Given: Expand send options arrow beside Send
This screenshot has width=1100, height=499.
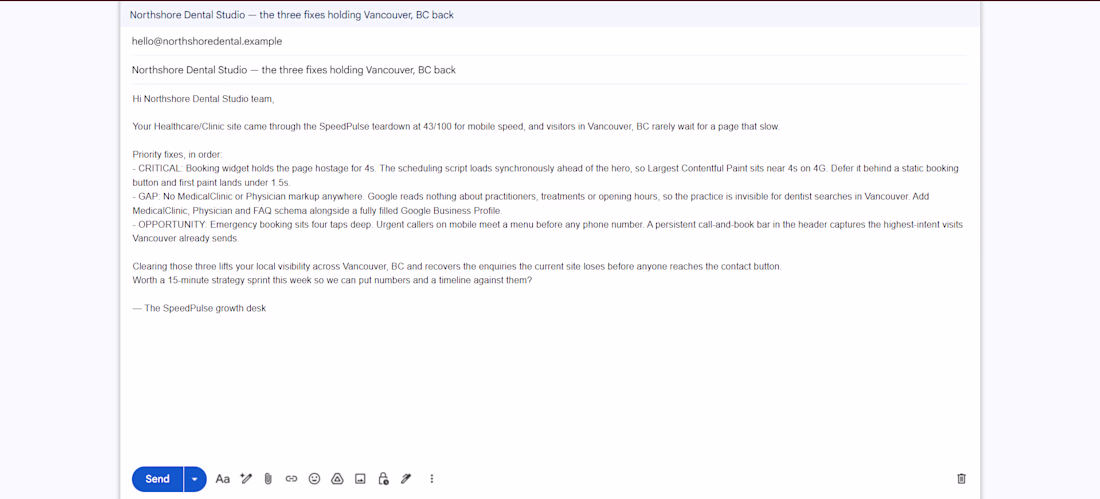Looking at the screenshot, I should click(x=195, y=479).
